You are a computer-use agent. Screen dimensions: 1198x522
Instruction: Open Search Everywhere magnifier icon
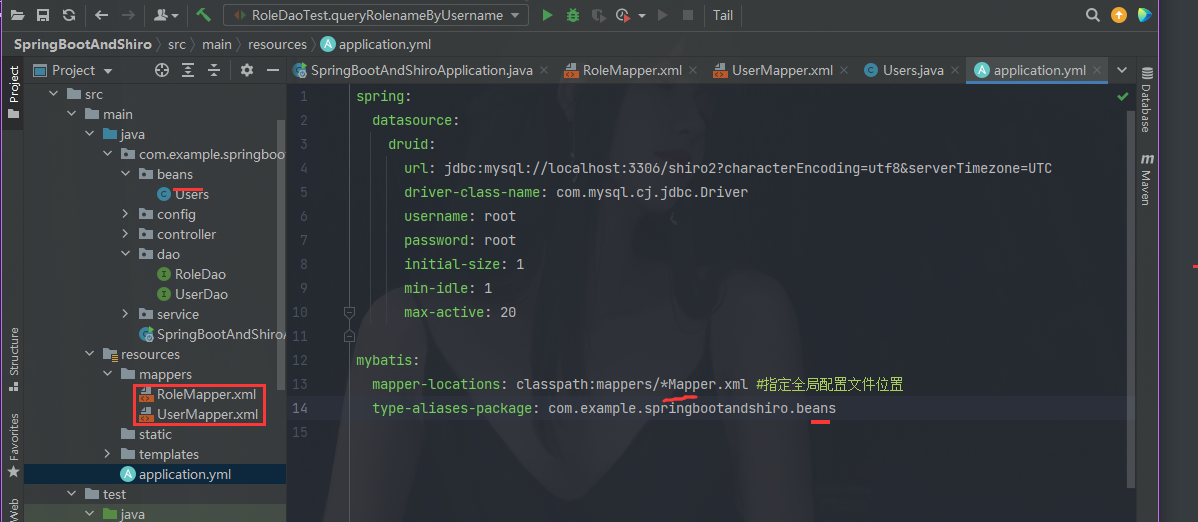click(1093, 15)
